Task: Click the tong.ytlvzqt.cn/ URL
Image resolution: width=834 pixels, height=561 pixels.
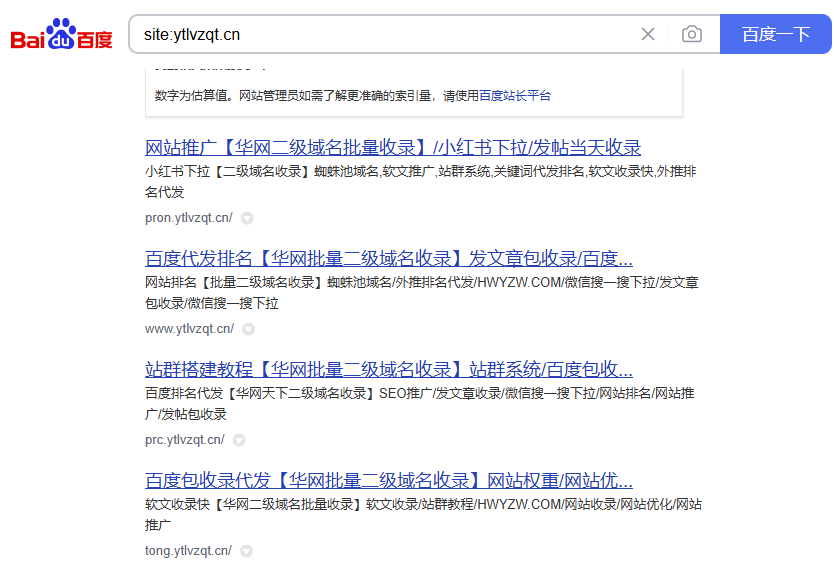Action: point(188,551)
